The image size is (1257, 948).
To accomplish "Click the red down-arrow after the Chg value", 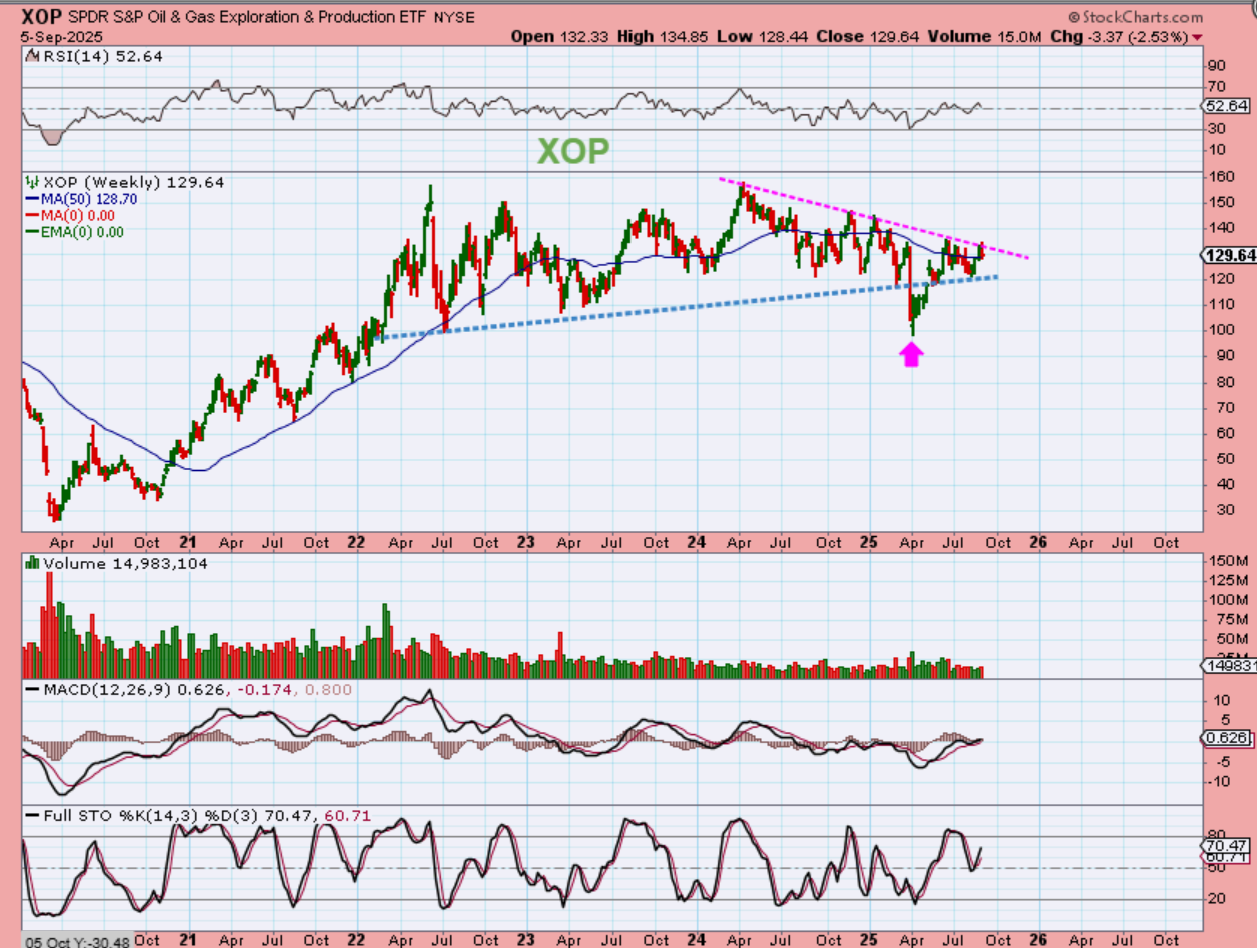I will tap(1198, 37).
